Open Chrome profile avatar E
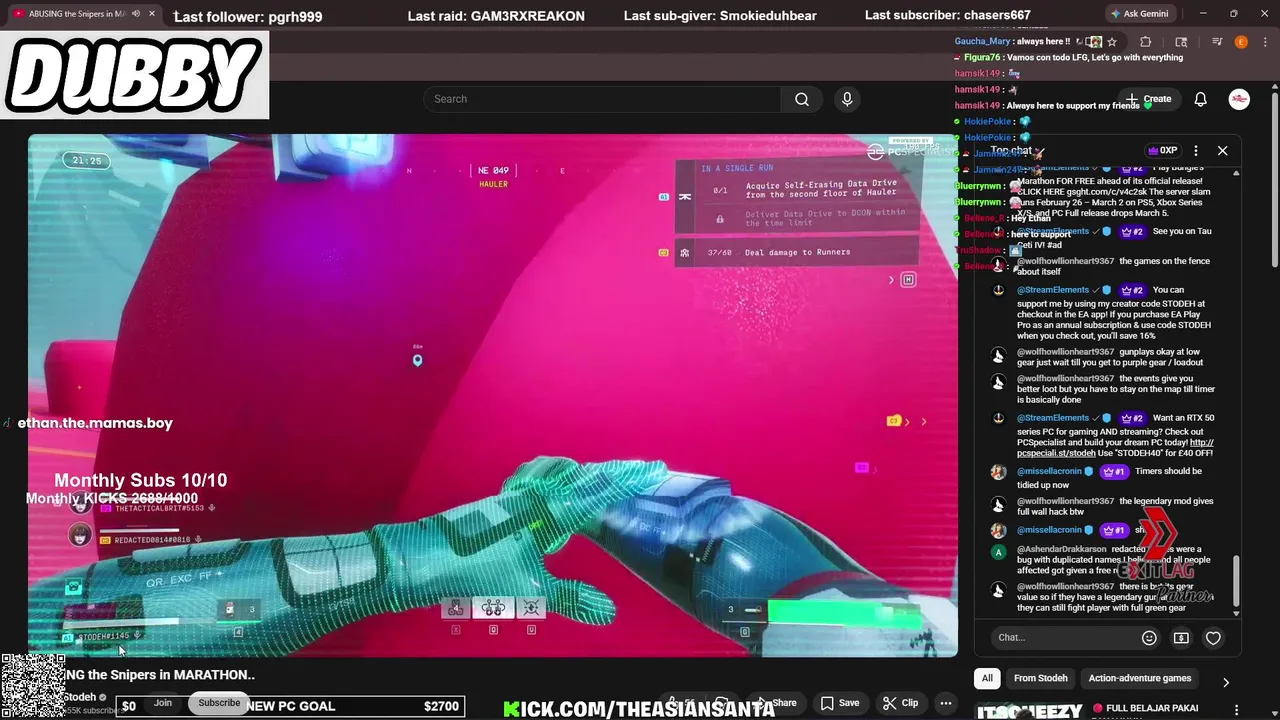1280x720 pixels. 1241,42
